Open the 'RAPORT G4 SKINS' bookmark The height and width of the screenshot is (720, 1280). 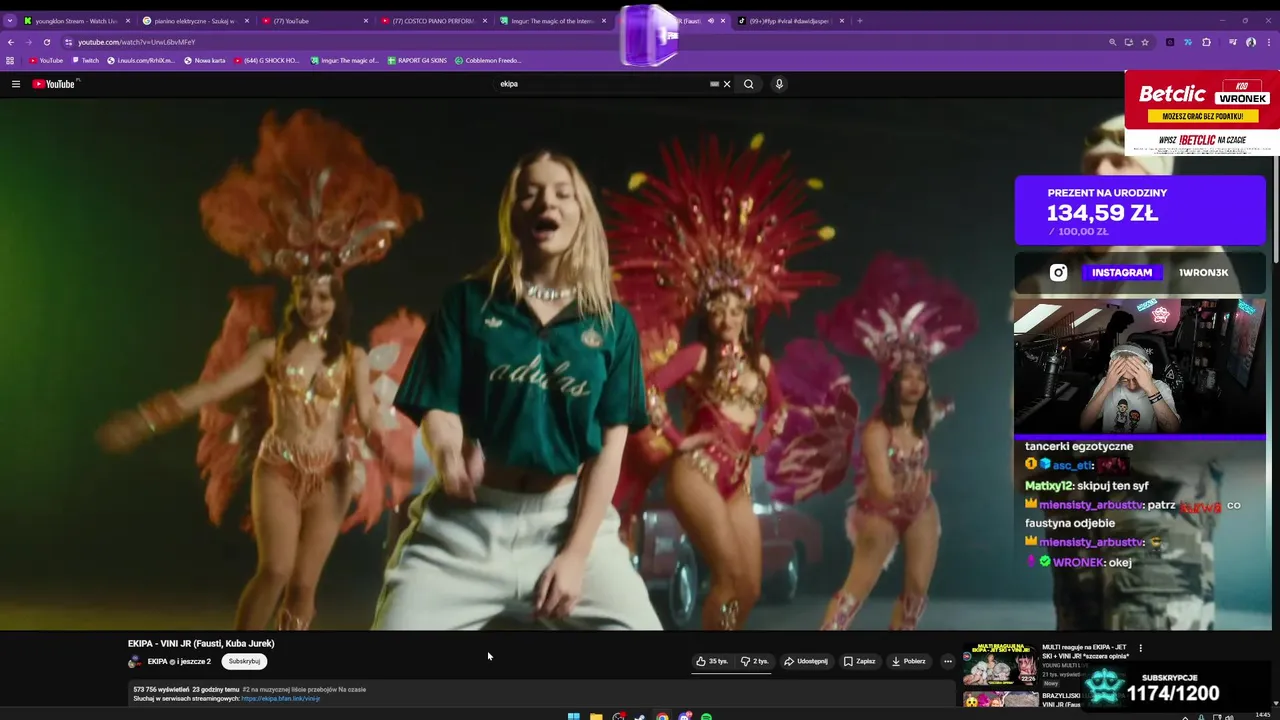point(417,60)
